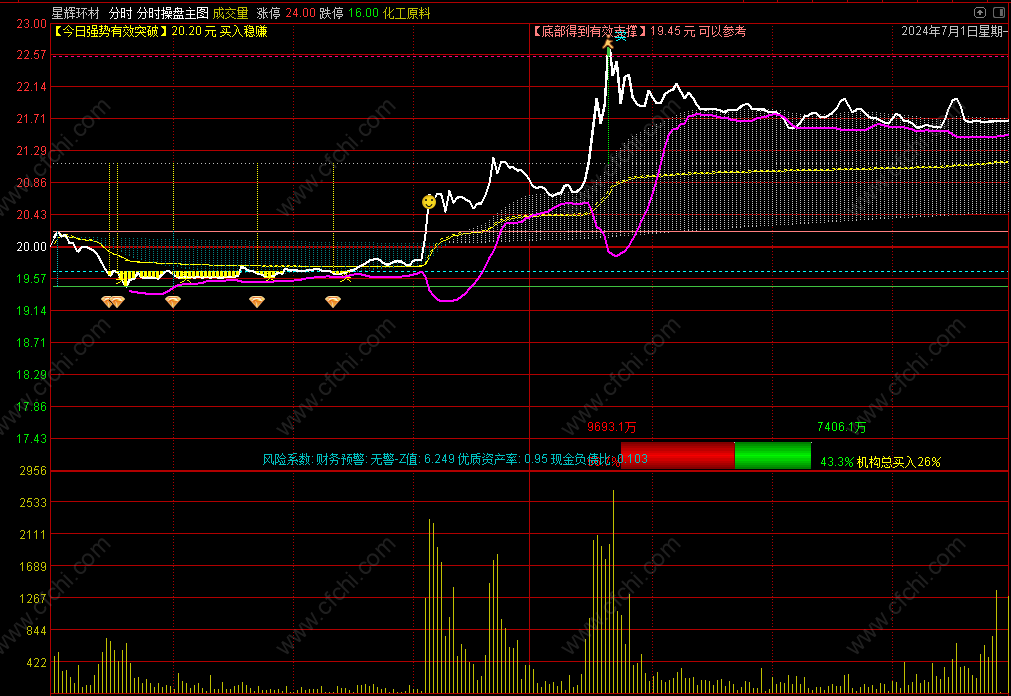Click the 17.43 price axis label
Screen dimensions: 1011x696
[32, 439]
